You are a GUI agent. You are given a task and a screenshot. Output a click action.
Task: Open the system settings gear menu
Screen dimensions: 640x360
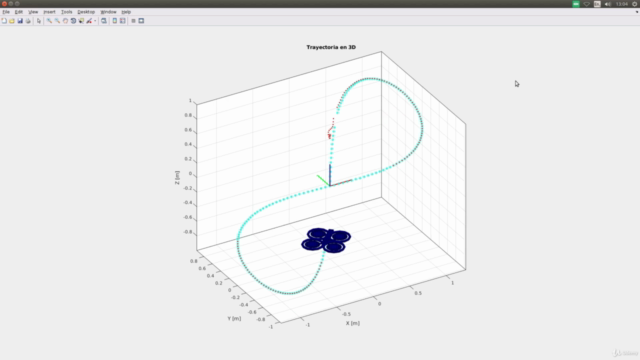(x=635, y=4)
